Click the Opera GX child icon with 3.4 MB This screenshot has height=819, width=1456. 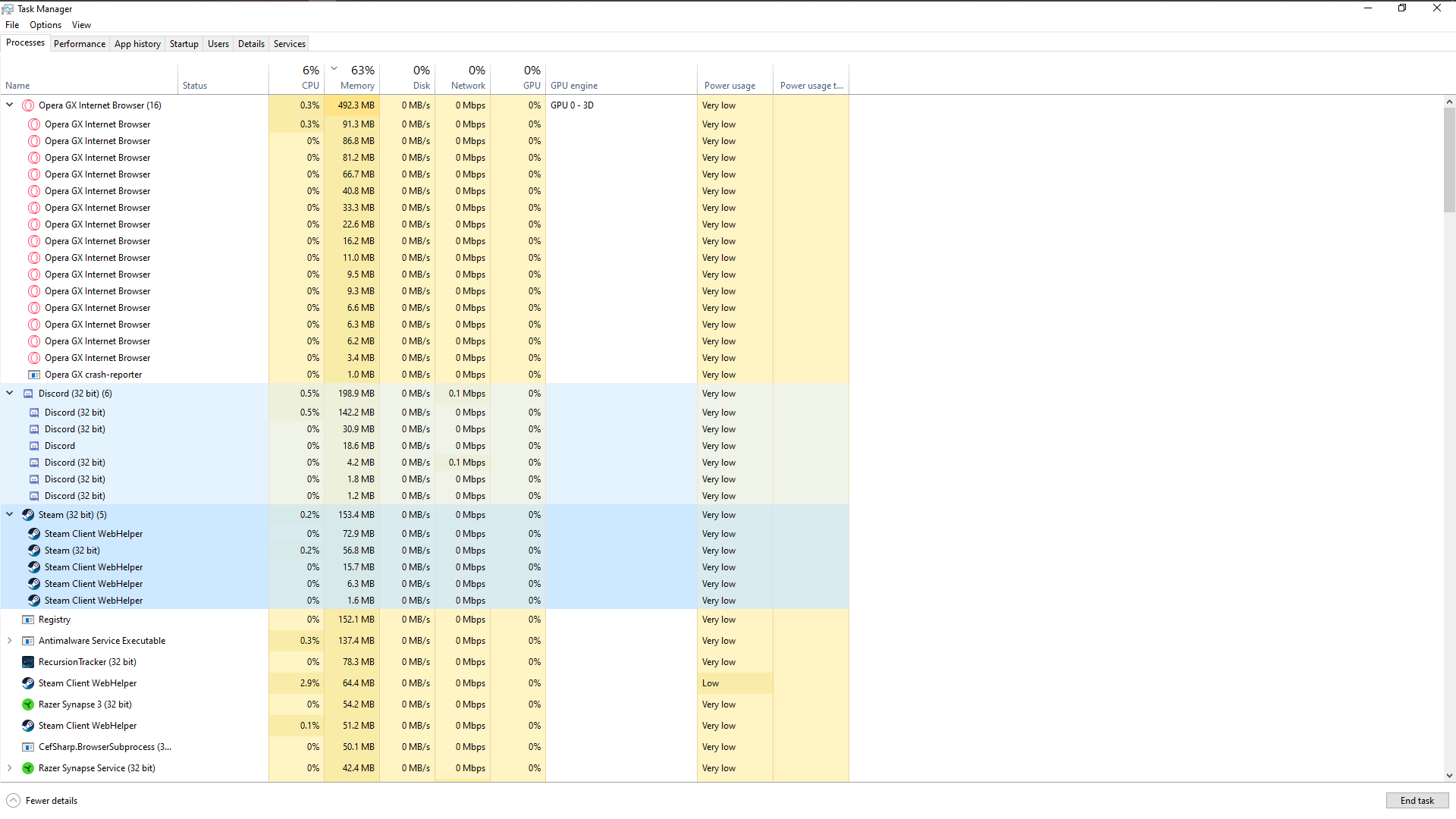click(x=34, y=358)
